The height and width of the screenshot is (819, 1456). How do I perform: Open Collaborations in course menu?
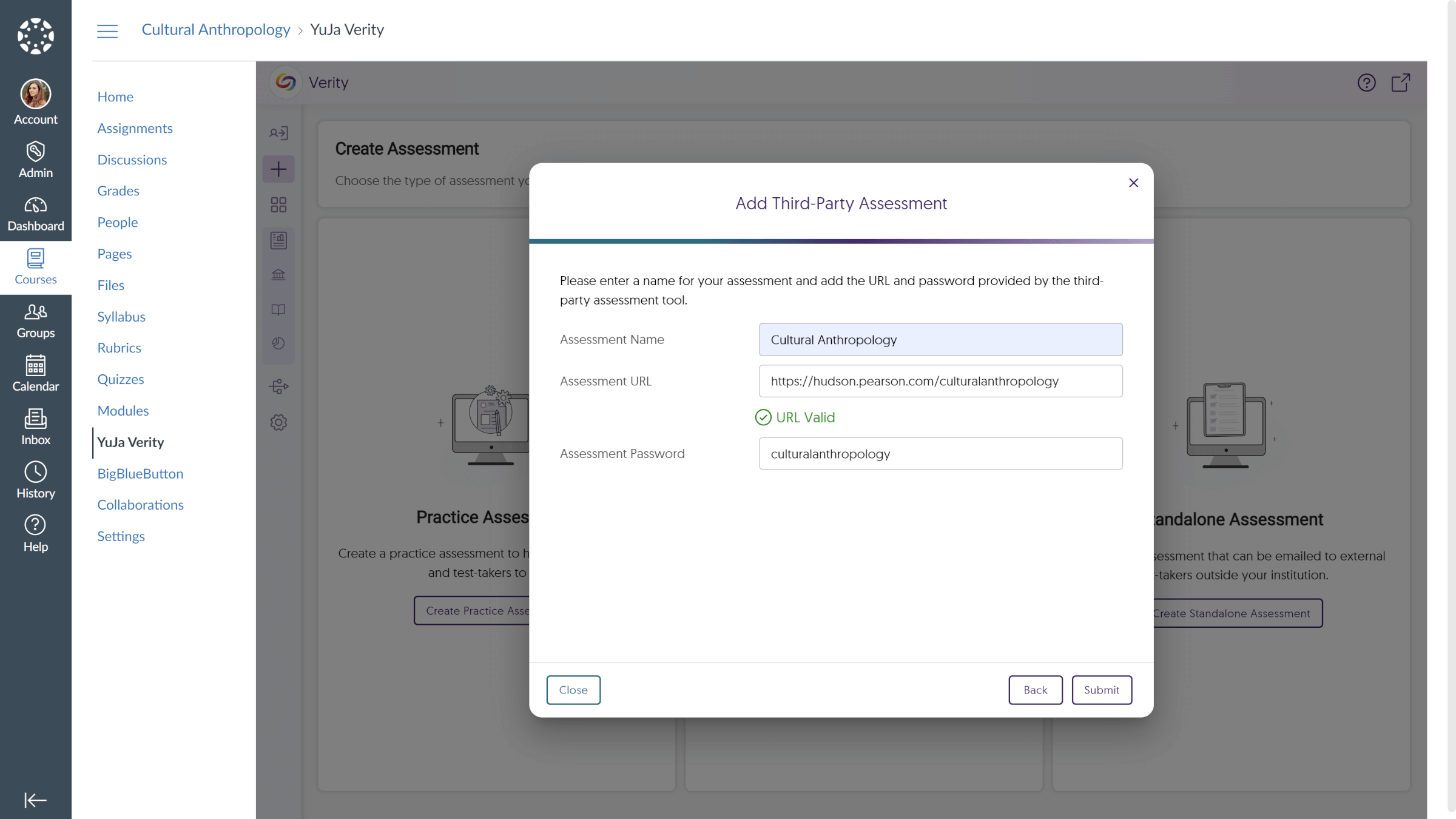pyautogui.click(x=140, y=505)
